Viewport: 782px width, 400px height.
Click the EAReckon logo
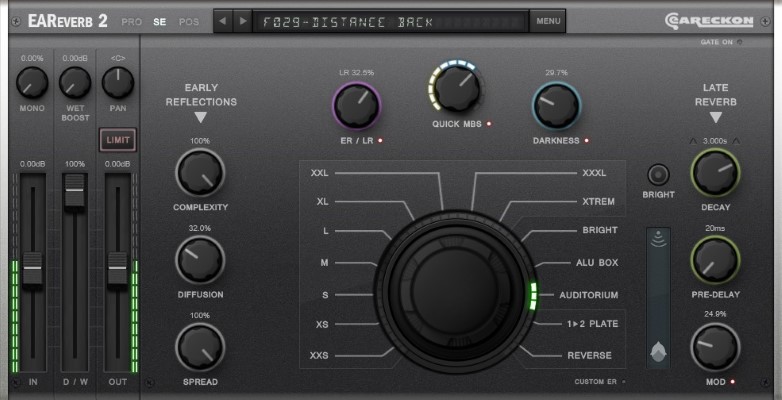(708, 21)
